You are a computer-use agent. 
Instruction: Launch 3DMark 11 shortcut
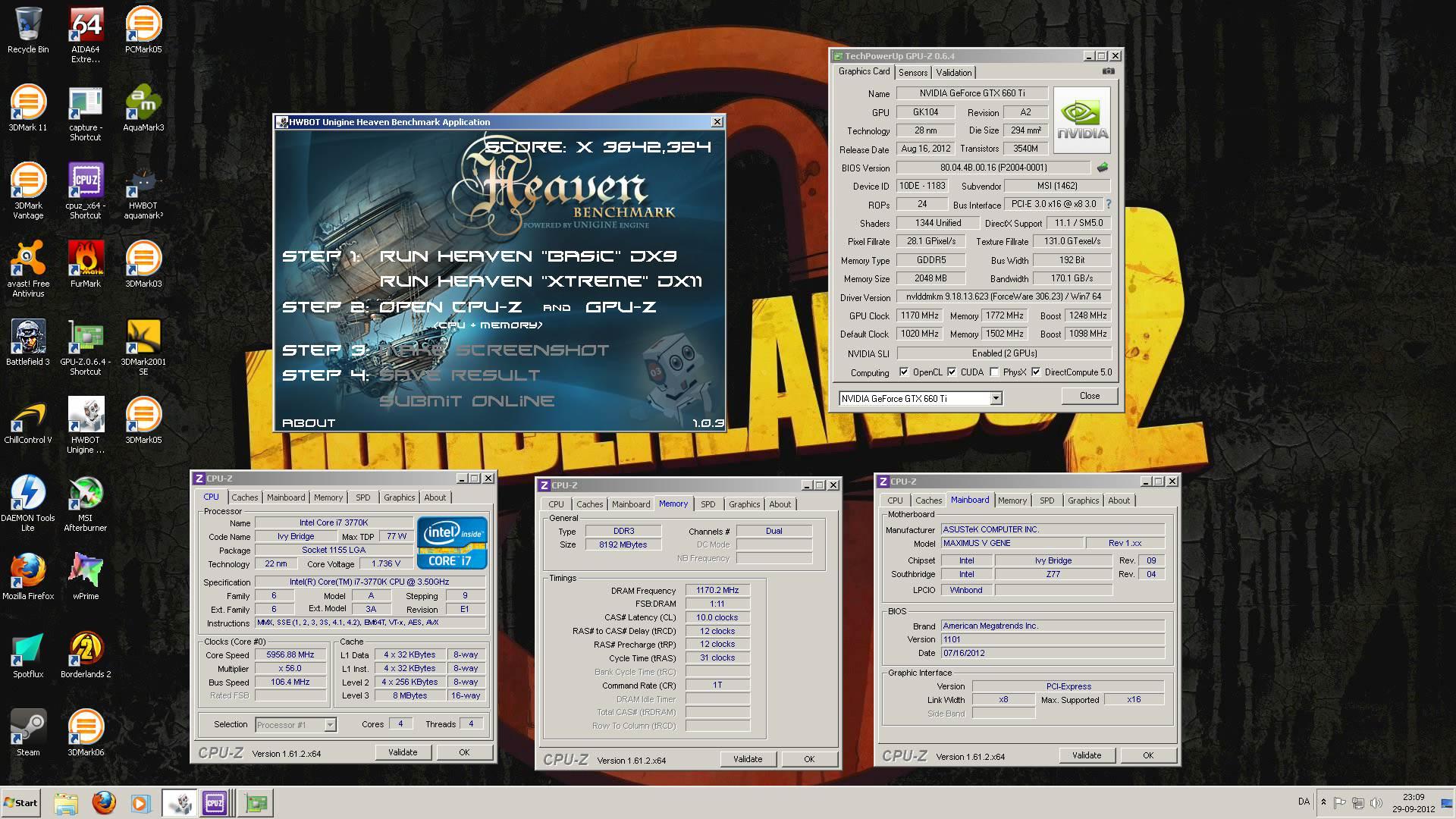click(28, 108)
